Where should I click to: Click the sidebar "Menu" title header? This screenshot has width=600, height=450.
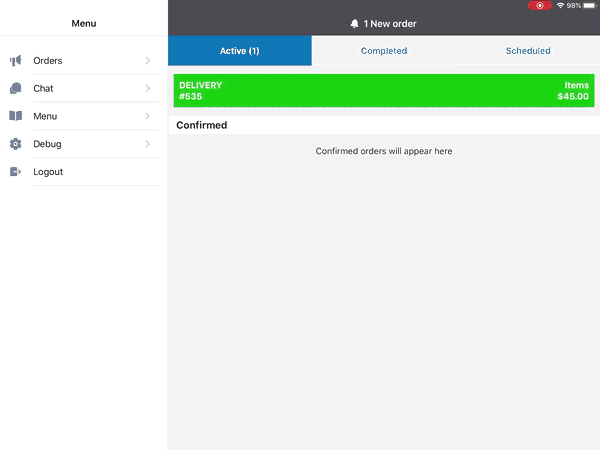(84, 23)
